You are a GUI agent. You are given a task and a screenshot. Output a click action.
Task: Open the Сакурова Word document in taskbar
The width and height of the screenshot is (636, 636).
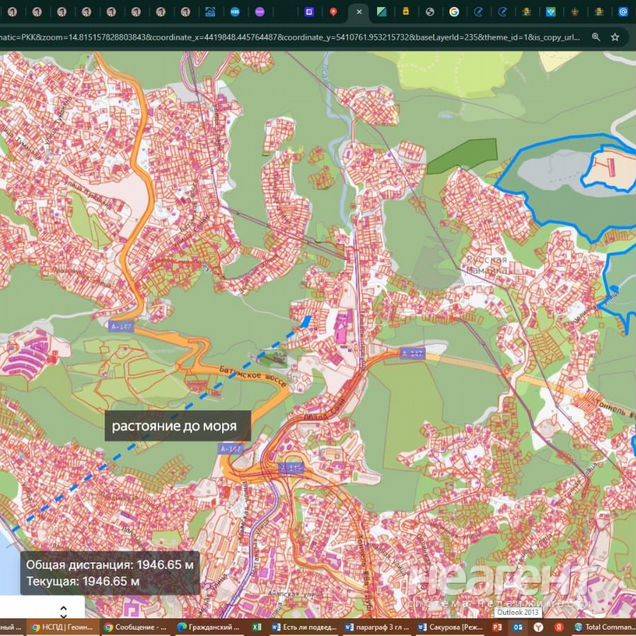(x=452, y=627)
